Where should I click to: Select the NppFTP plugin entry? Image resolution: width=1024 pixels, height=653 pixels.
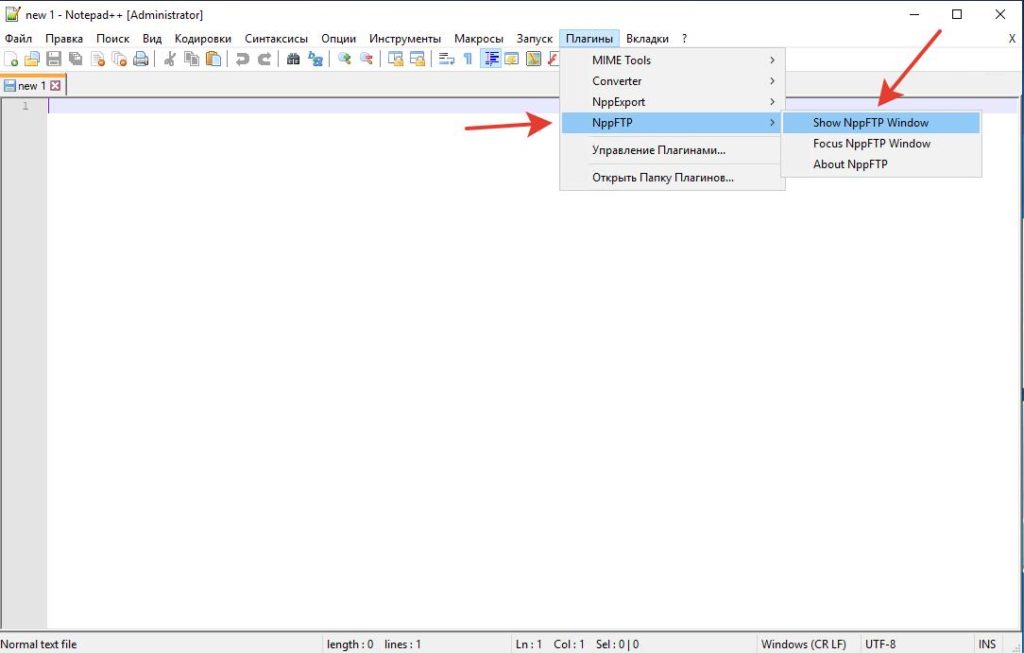[673, 123]
